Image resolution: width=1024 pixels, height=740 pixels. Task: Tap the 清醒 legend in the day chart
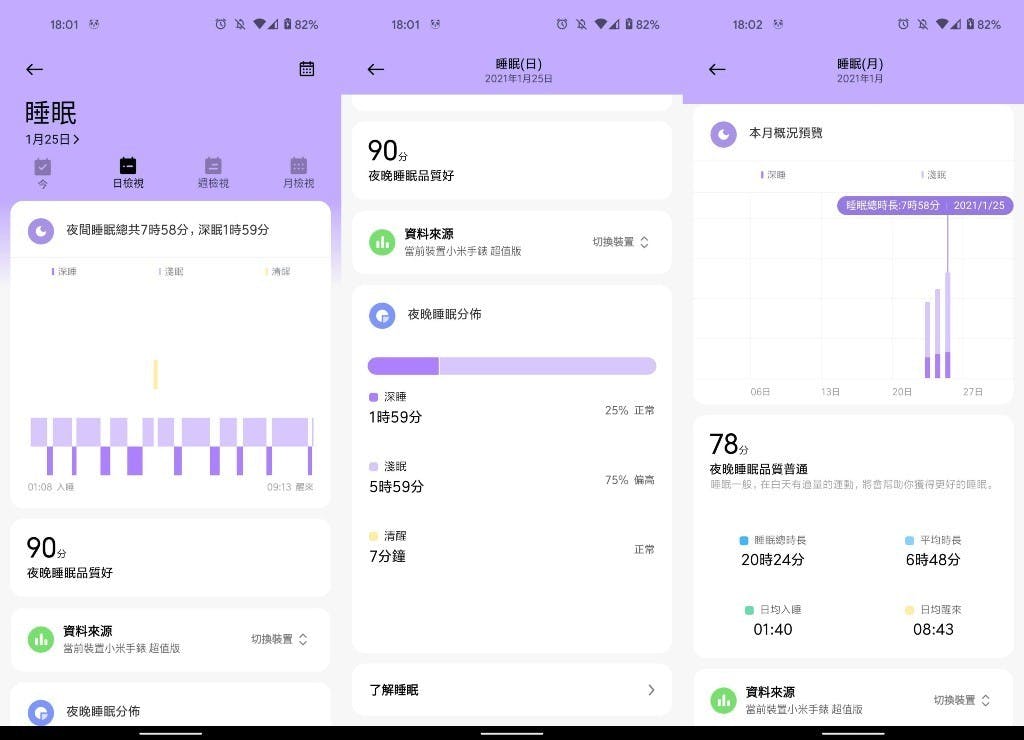(278, 272)
